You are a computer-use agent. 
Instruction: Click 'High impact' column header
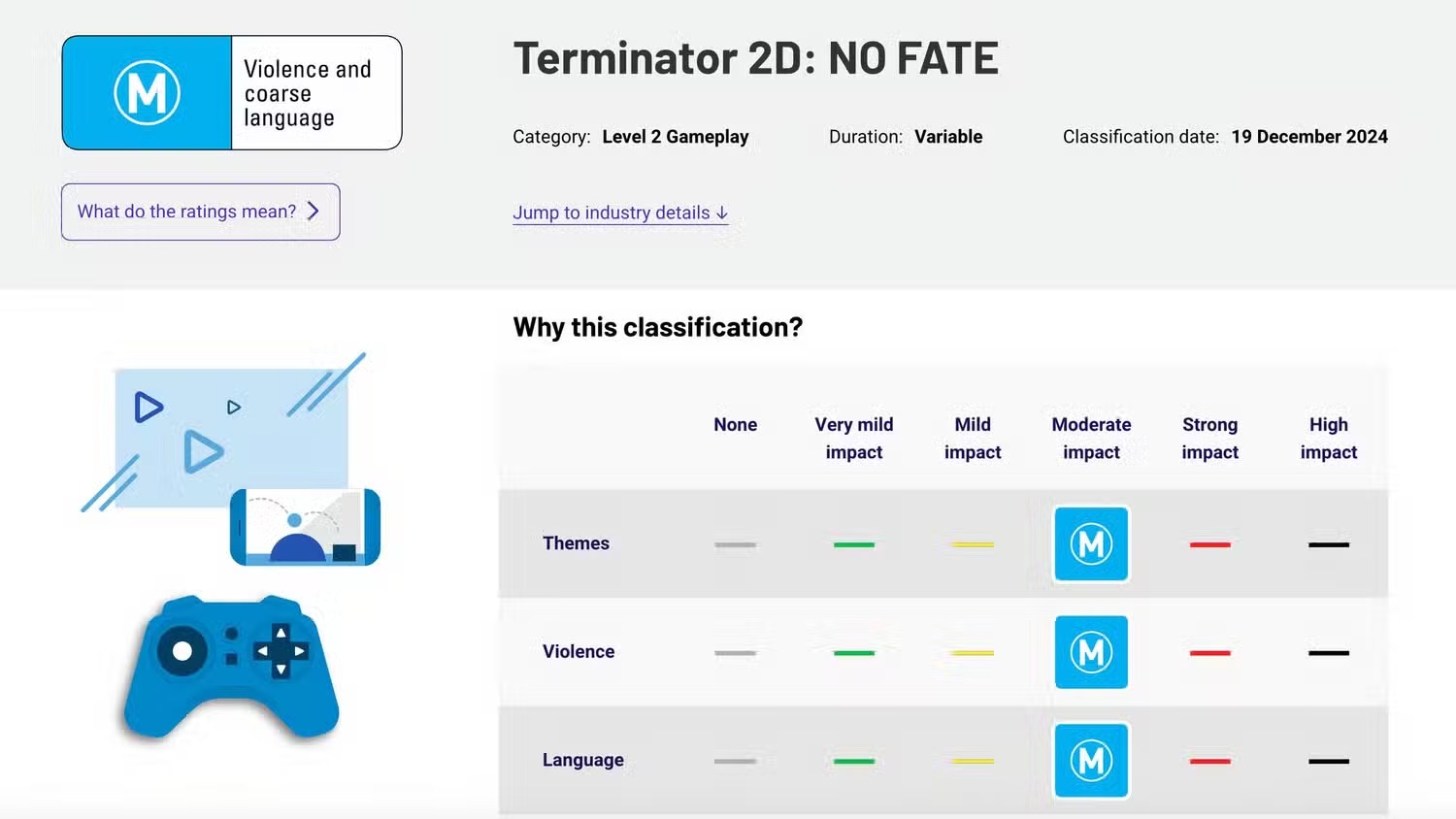coord(1329,439)
